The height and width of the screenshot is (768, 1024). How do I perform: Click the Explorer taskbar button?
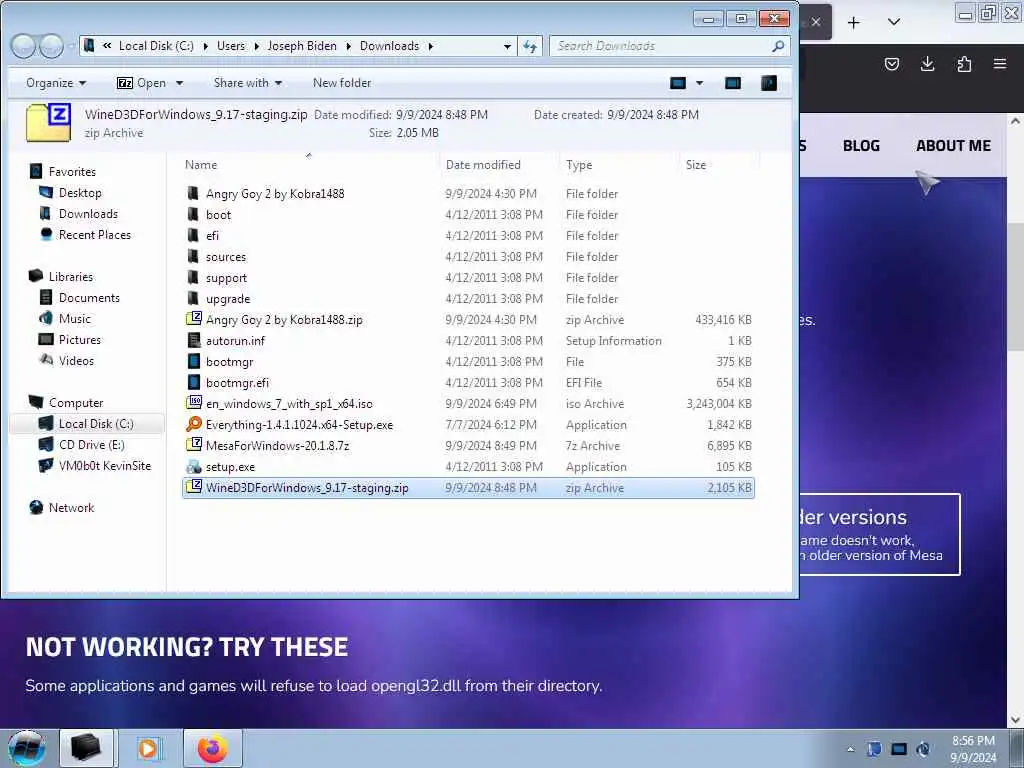[86, 748]
